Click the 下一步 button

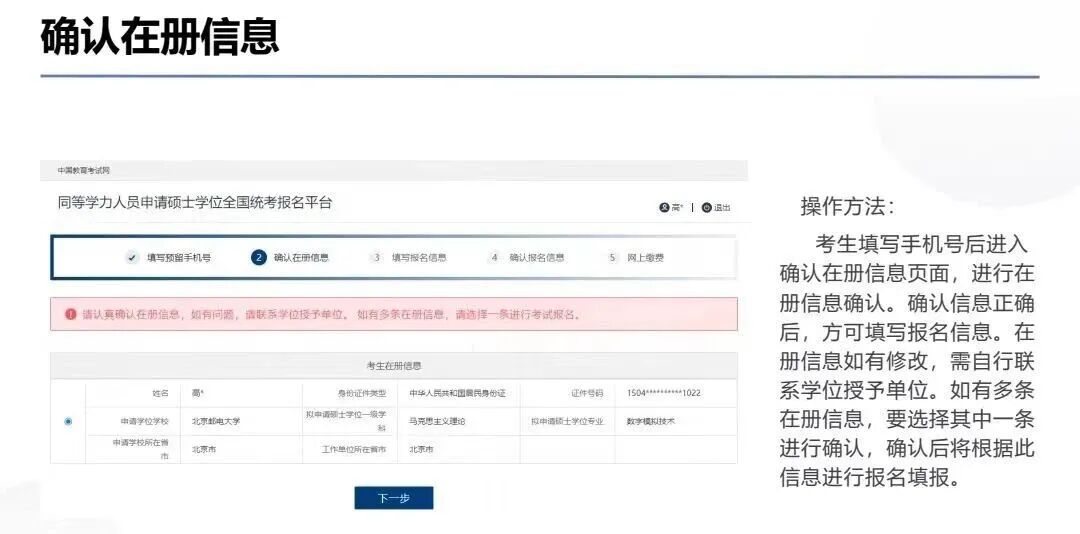coord(393,498)
